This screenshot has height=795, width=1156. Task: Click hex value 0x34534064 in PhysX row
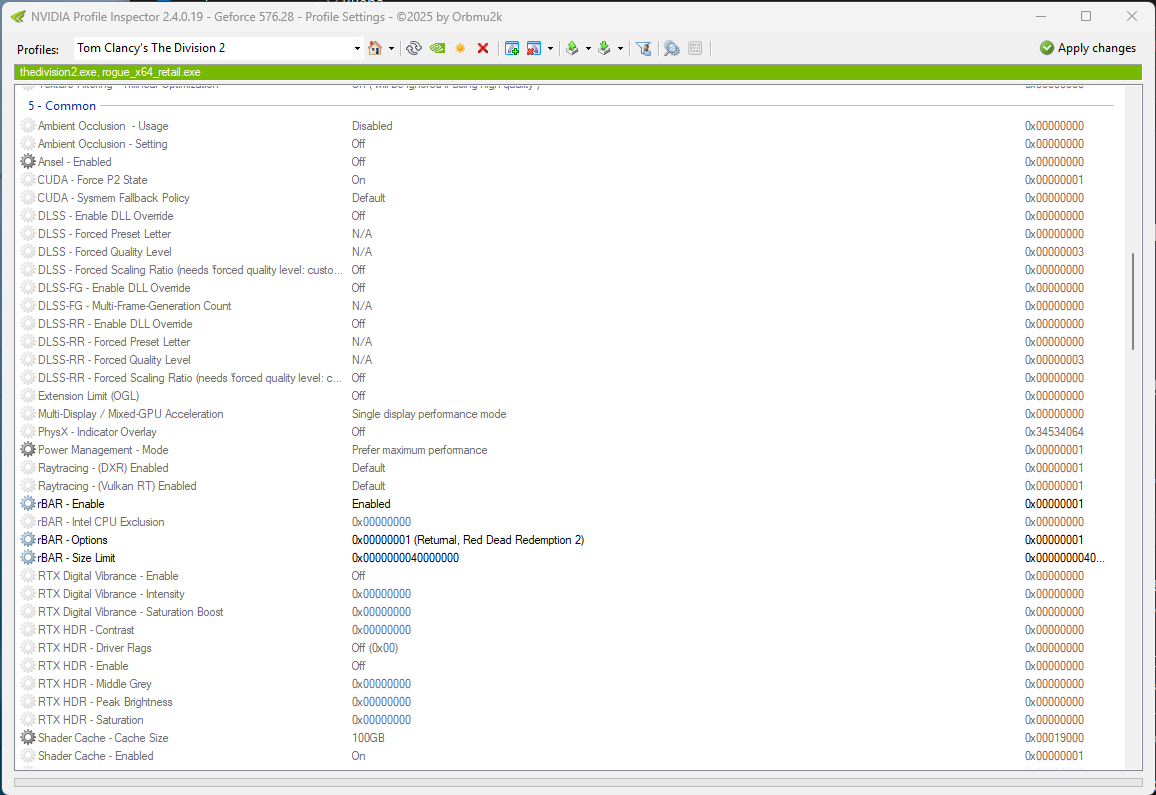1054,432
